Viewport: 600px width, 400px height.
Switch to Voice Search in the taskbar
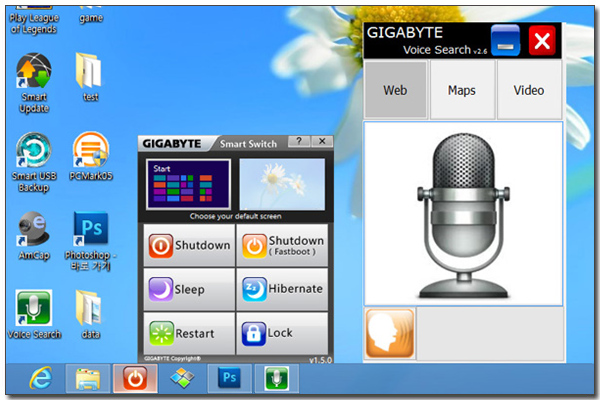pos(277,378)
